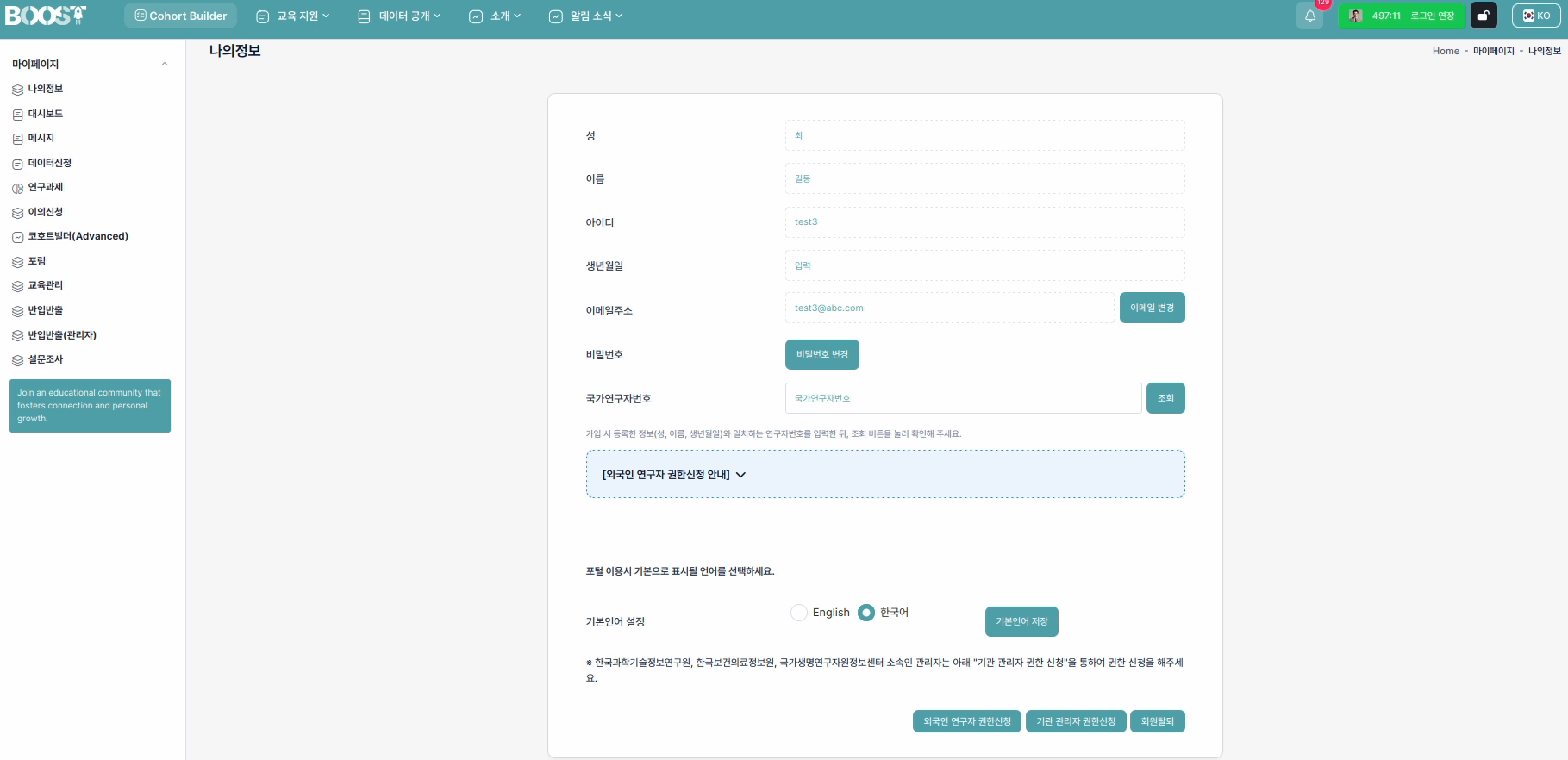Open the KO language selector label

tap(1544, 16)
